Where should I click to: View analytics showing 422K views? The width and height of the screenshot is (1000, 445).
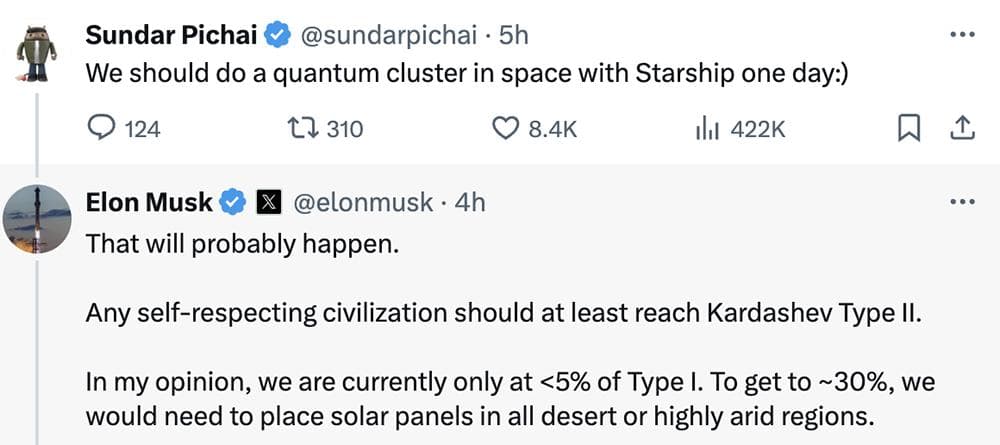705,128
